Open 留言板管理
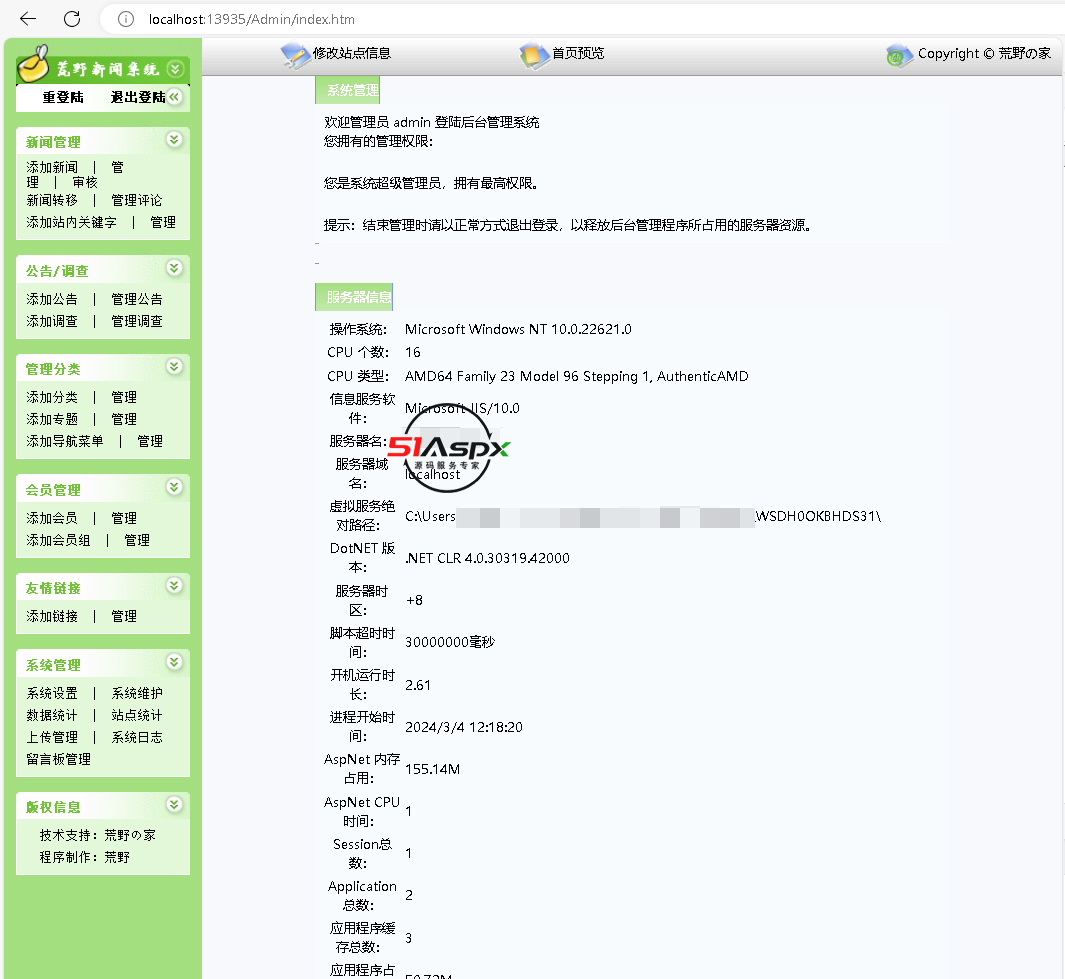Screen dimensions: 1065x979 pos(58,759)
